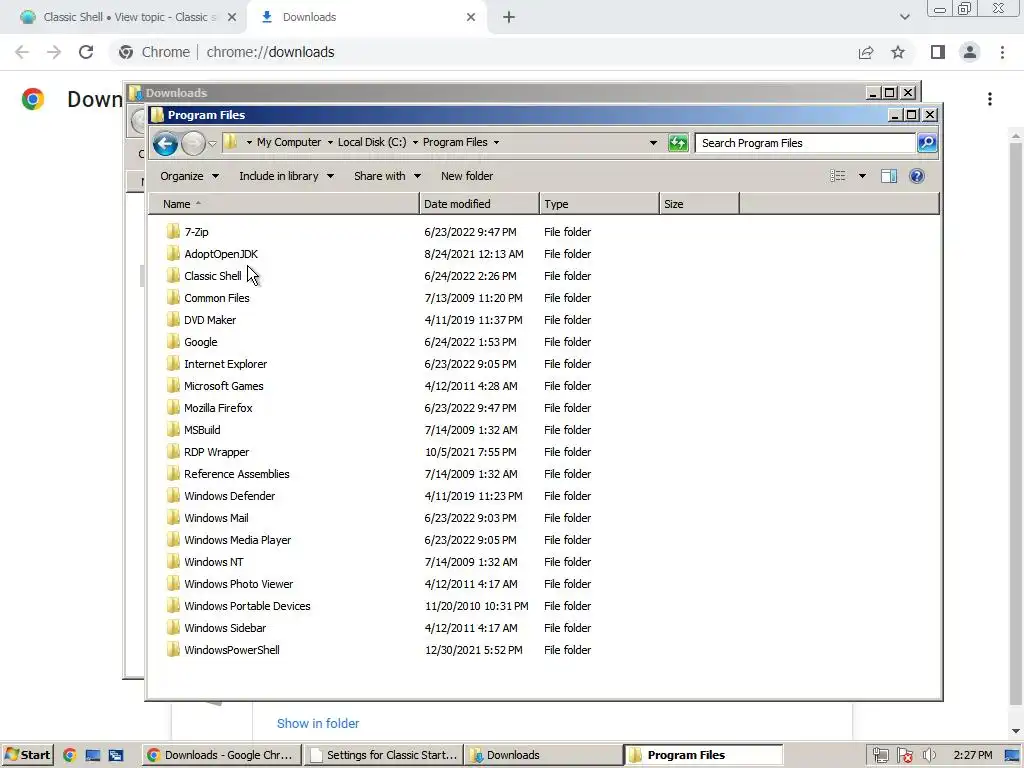This screenshot has height=768, width=1024.
Task: Select the WindowsPowerShell folder icon
Action: pyautogui.click(x=173, y=649)
